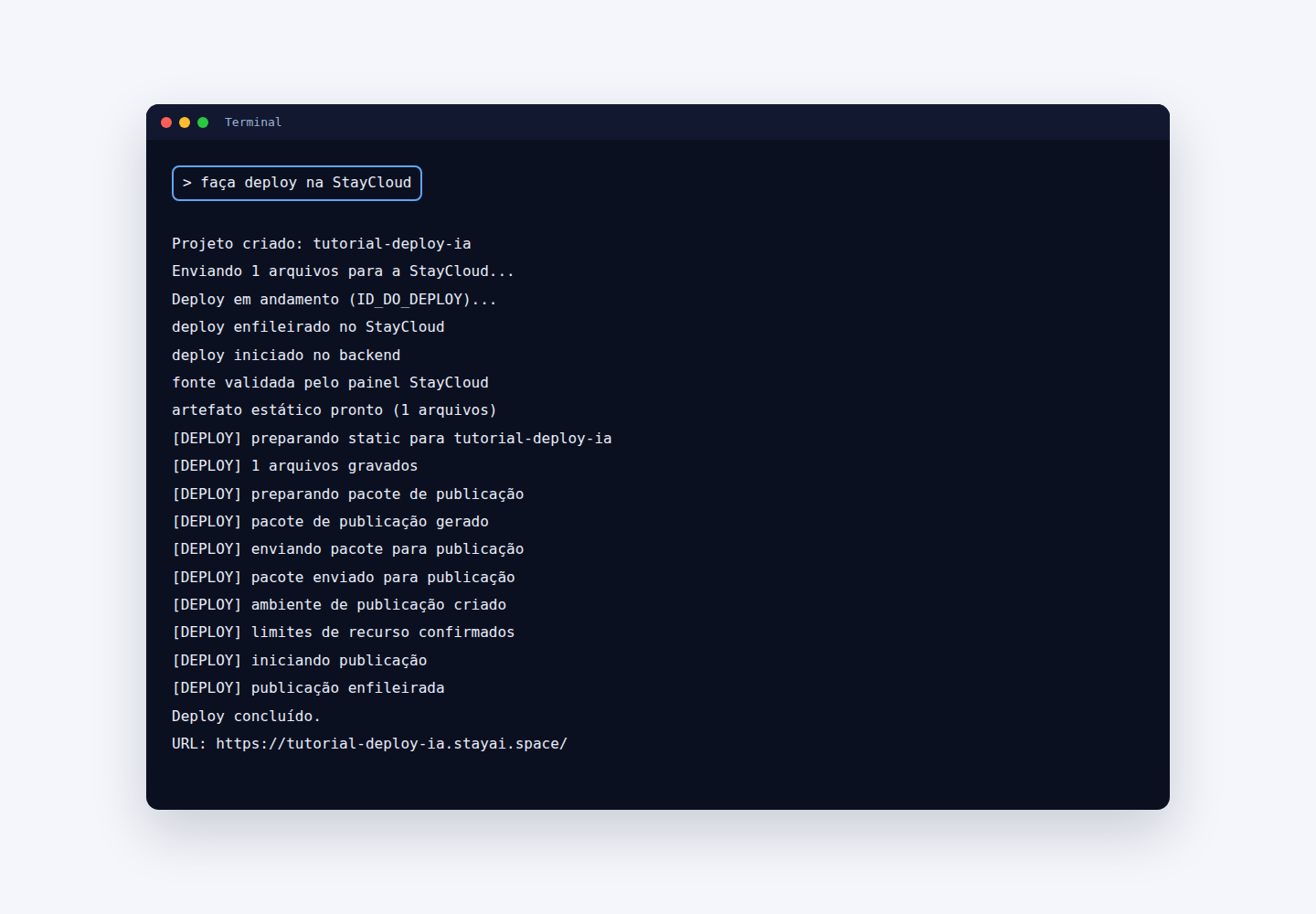Viewport: 1316px width, 914px height.
Task: Click the line '[DEPLOY] iniciando publicação'
Action: pos(300,661)
